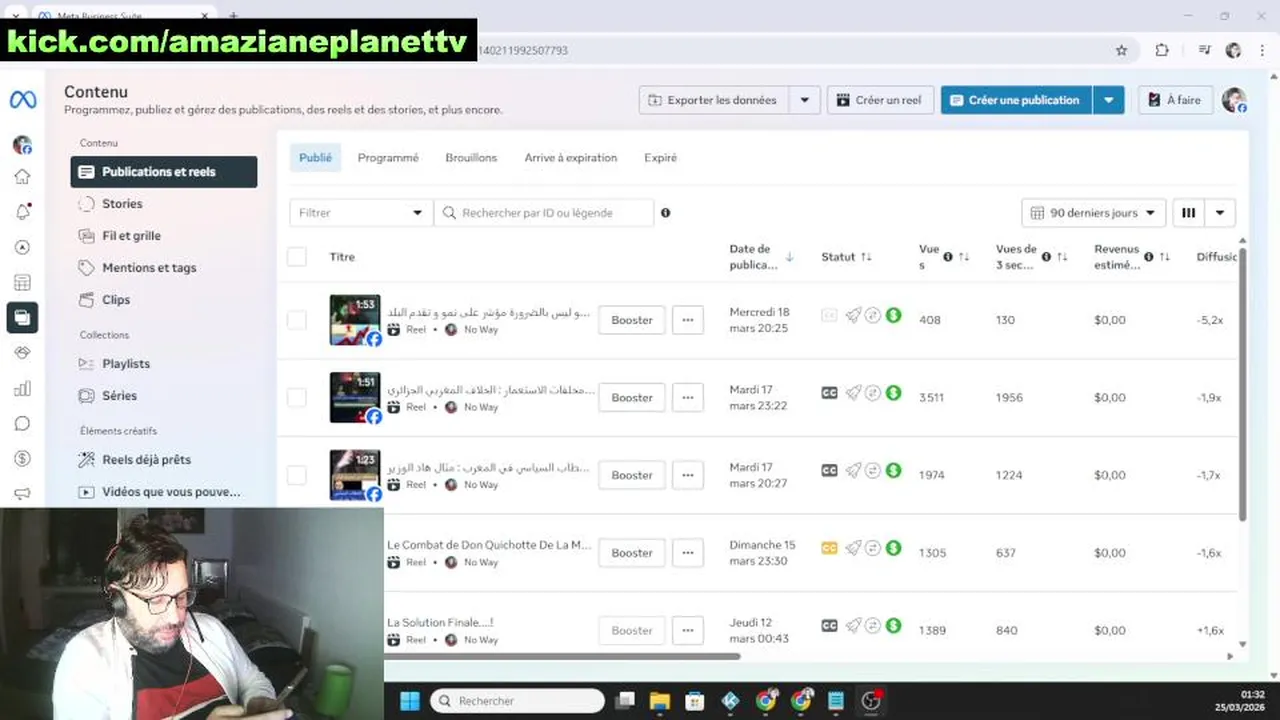
Task: Open the Filtrer dropdown
Action: pyautogui.click(x=361, y=213)
